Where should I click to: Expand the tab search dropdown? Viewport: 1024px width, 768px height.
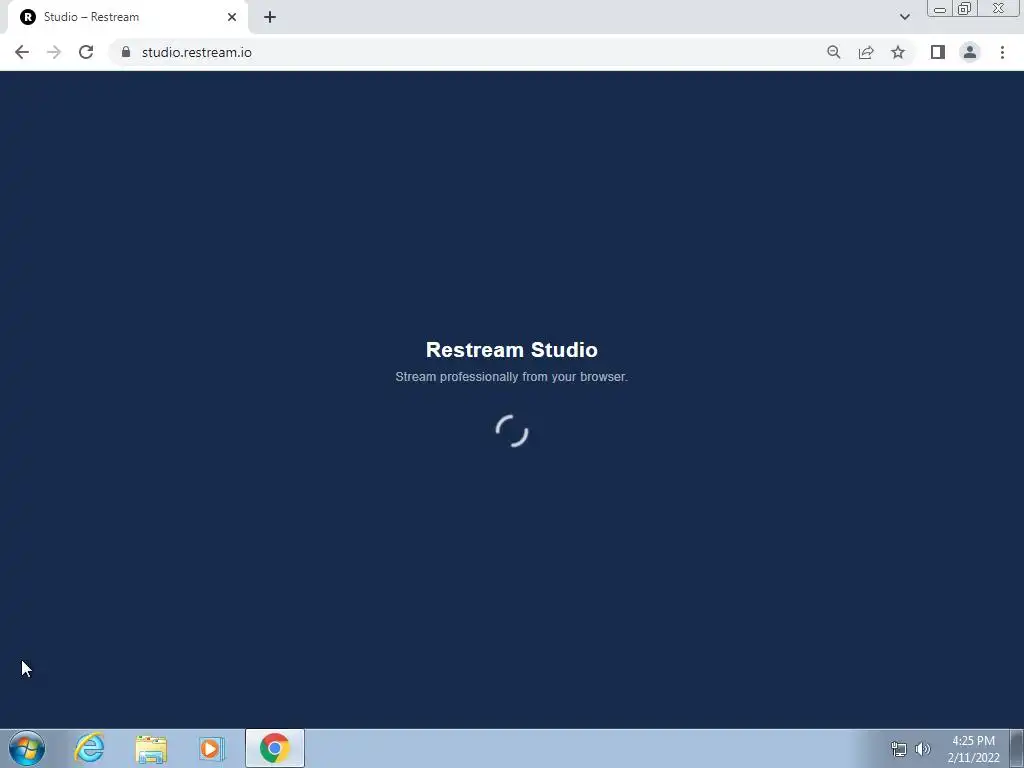pyautogui.click(x=904, y=17)
